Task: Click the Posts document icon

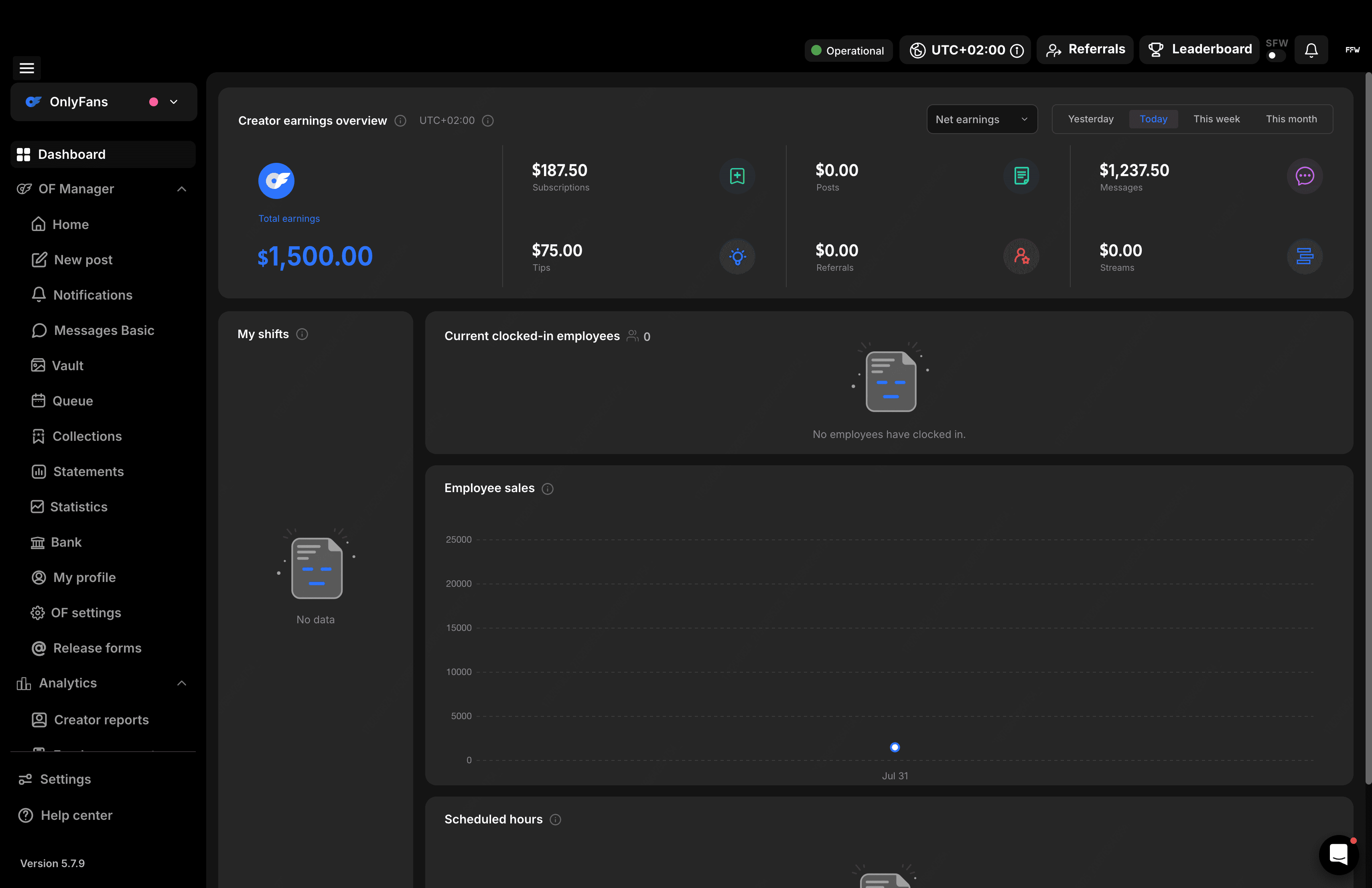Action: pos(1021,176)
